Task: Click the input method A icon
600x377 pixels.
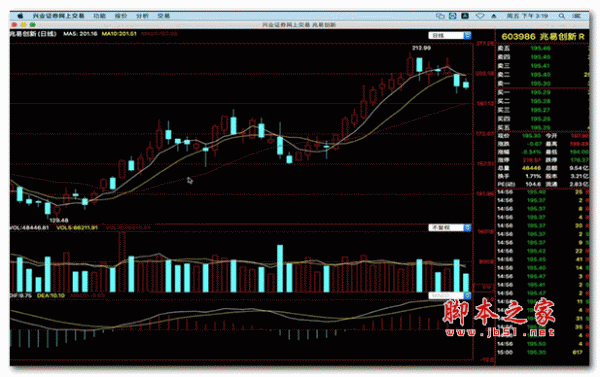Action: click(x=465, y=16)
